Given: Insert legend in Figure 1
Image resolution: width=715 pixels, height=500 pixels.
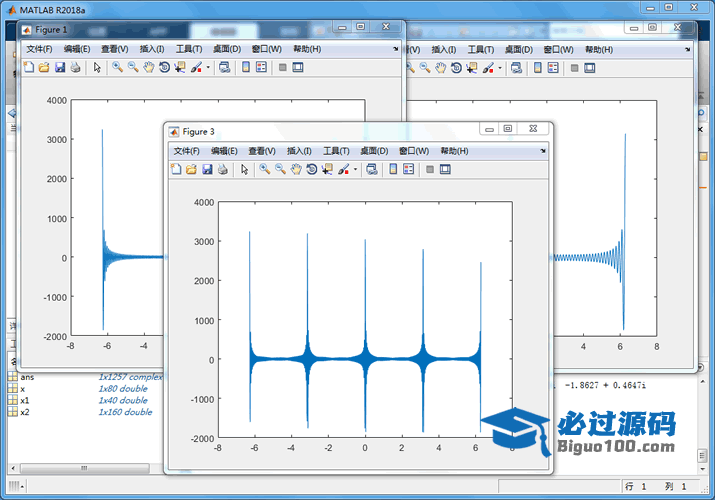Looking at the screenshot, I should 261,67.
